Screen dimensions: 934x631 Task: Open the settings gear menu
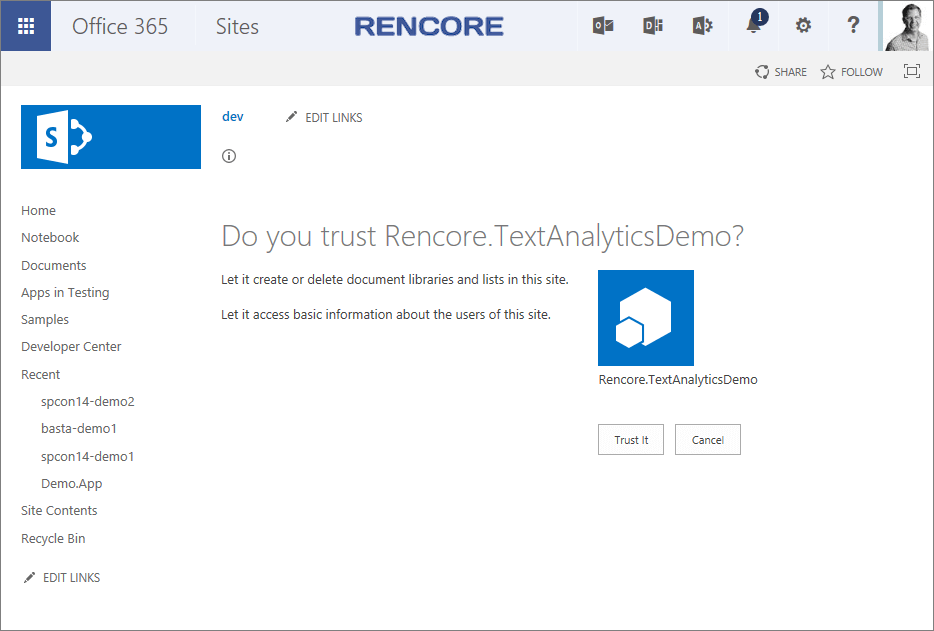(803, 26)
